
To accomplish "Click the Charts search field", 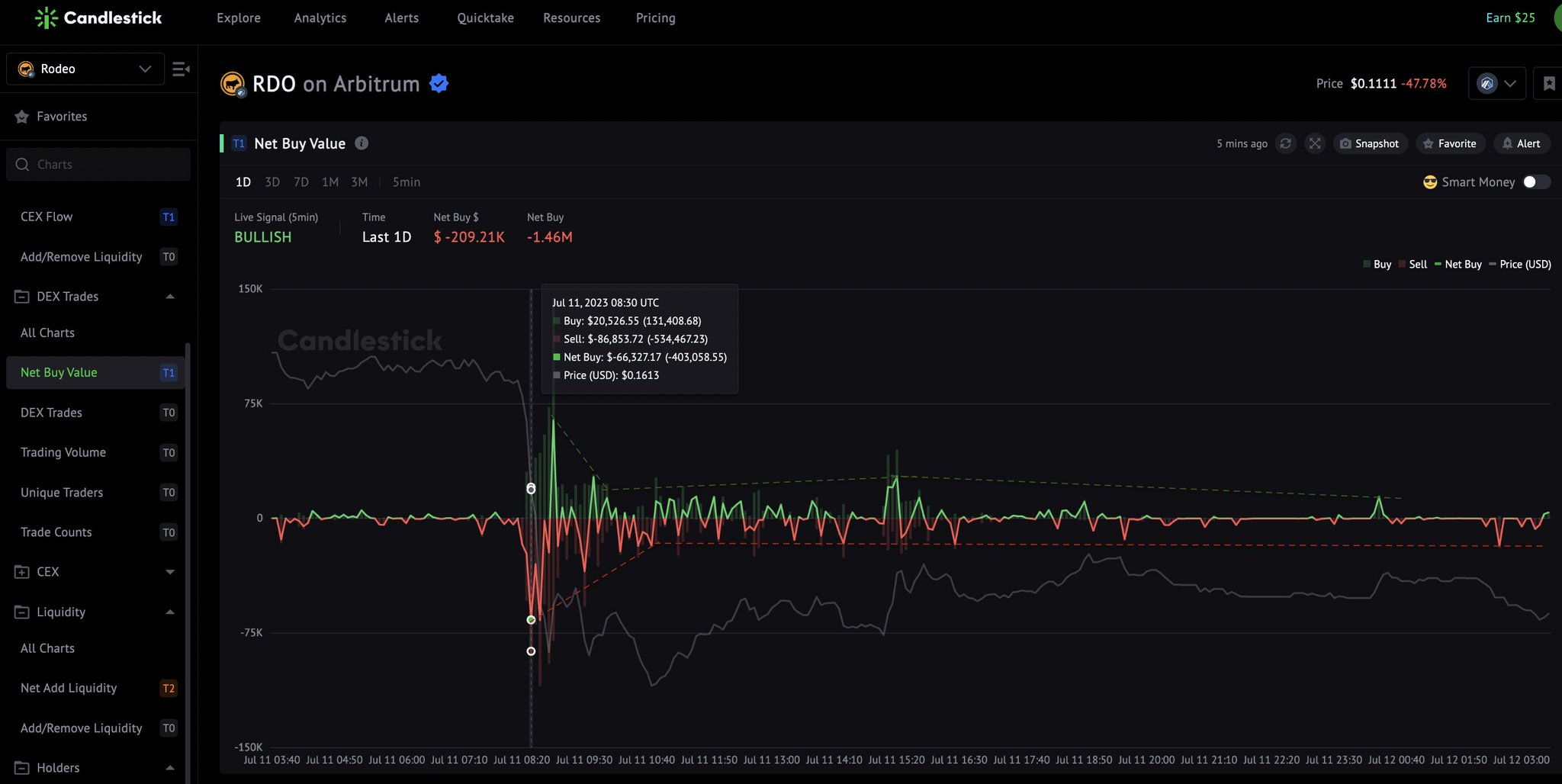I will coord(98,165).
